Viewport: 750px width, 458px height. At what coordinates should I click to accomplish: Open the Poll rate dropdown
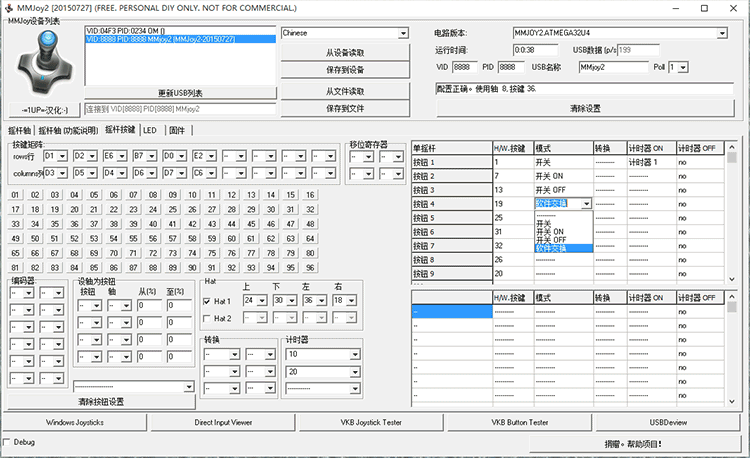pos(683,67)
